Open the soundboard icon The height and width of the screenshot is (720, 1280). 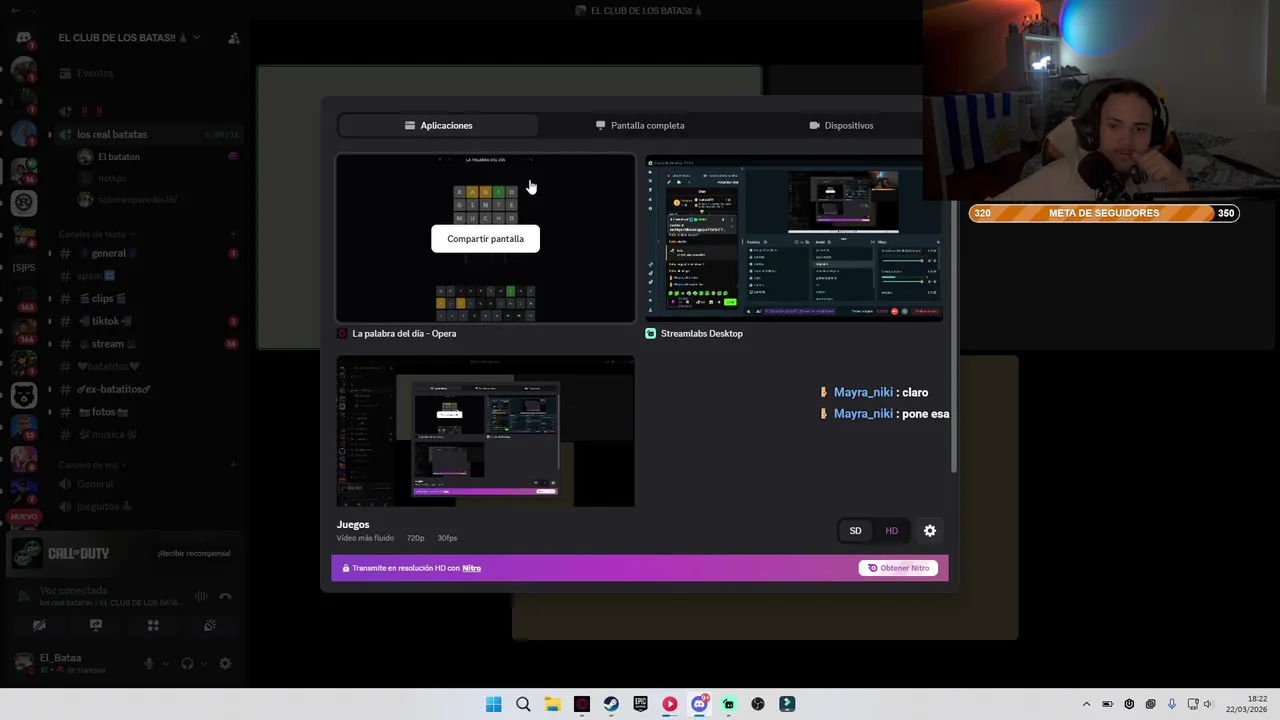pos(210,625)
